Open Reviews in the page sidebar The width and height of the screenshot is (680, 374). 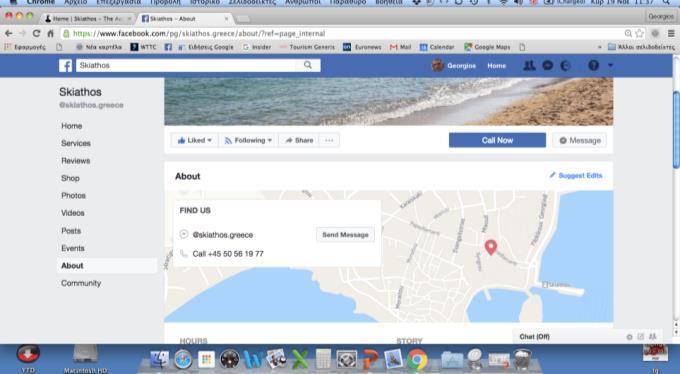[x=76, y=161]
